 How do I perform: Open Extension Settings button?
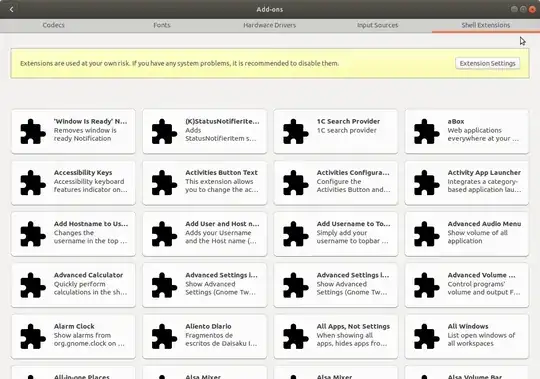[x=487, y=63]
